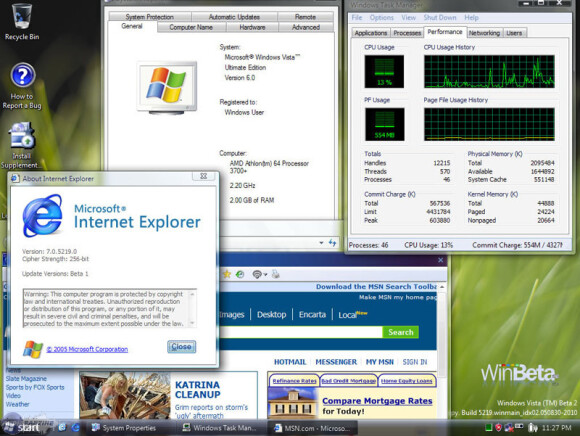
Task: Open Task Manager Options menu
Action: coord(382,17)
